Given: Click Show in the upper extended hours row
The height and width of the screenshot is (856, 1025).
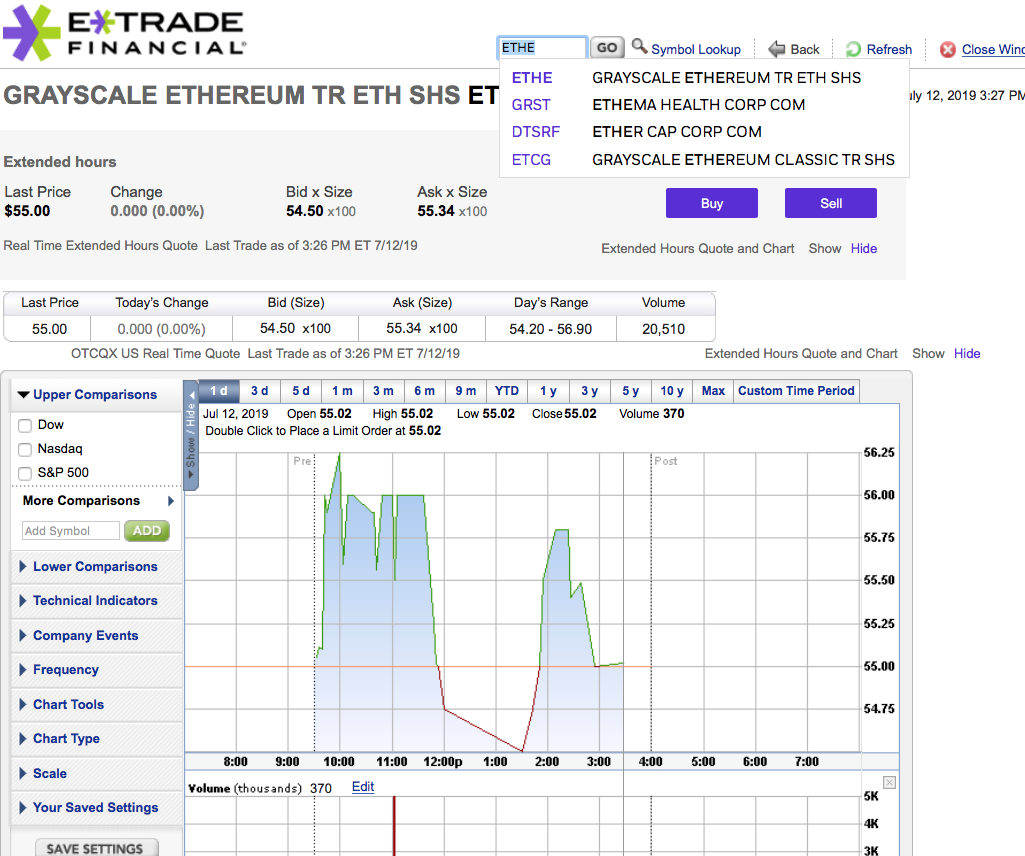Looking at the screenshot, I should click(x=824, y=248).
